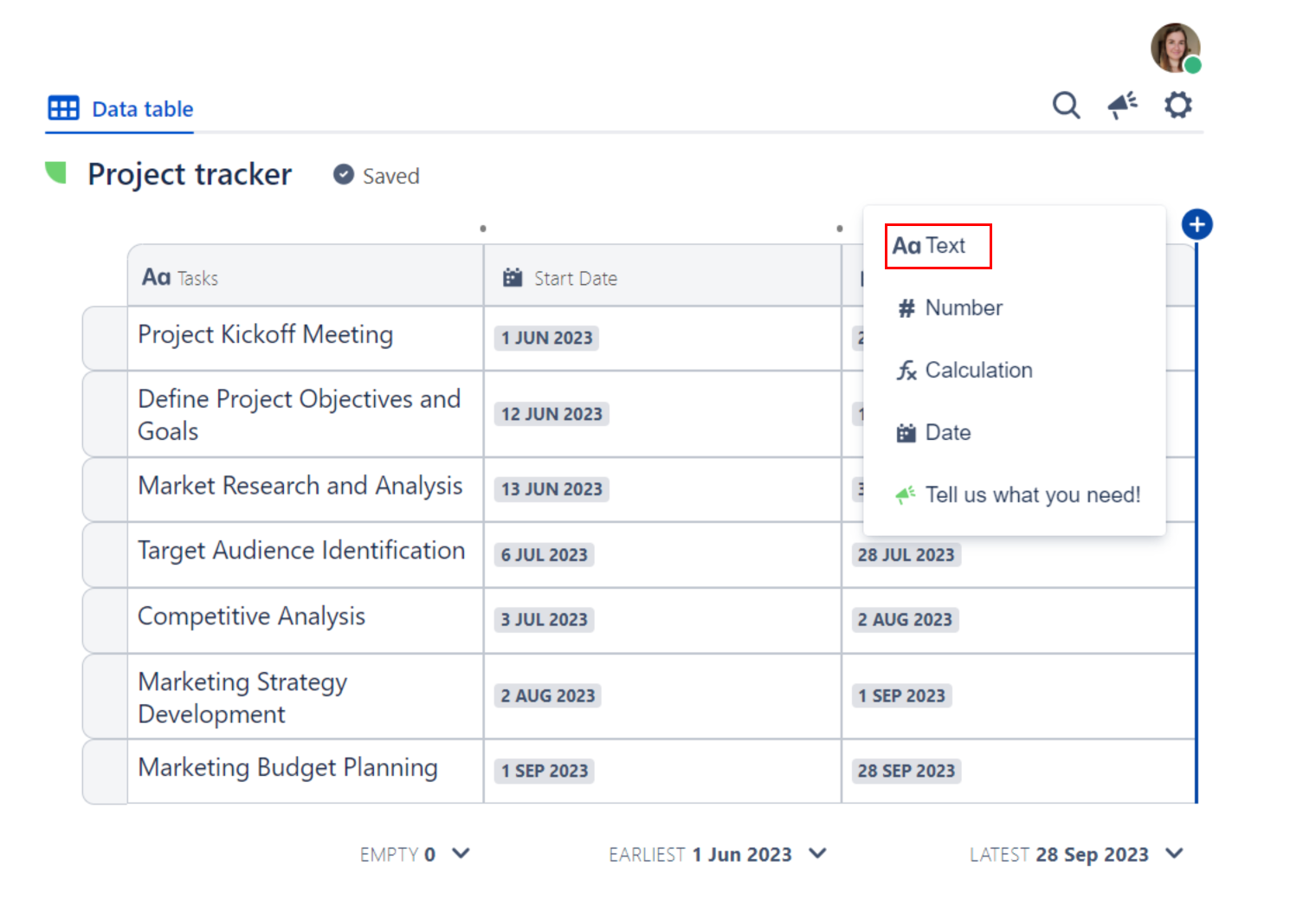
Task: Pick Calculation column type
Action: [977, 371]
